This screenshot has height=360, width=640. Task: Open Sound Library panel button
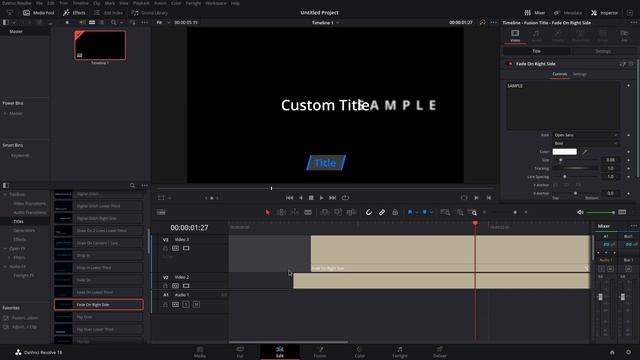click(149, 13)
